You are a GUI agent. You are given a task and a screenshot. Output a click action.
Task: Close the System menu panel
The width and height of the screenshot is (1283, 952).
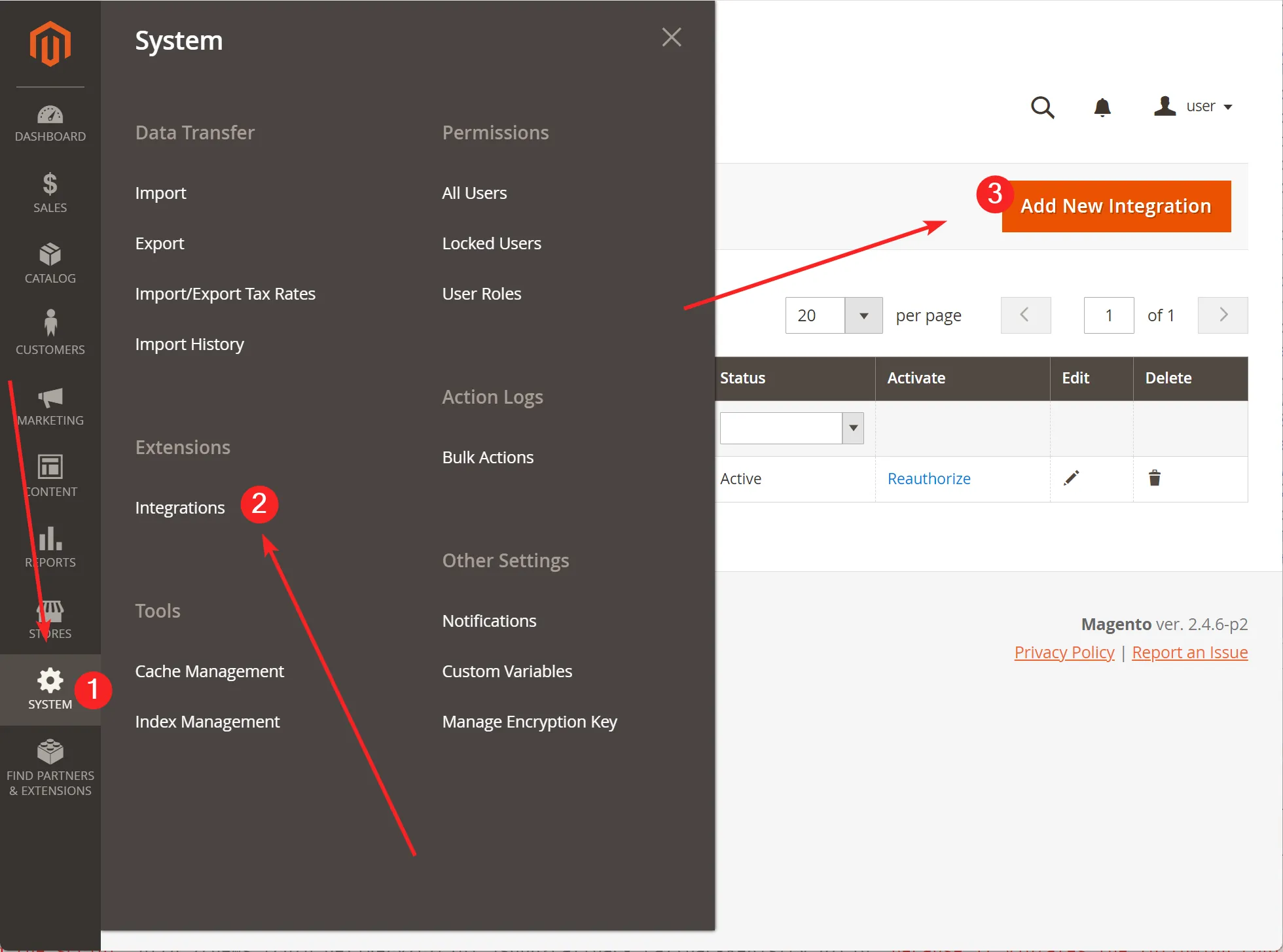pos(672,37)
